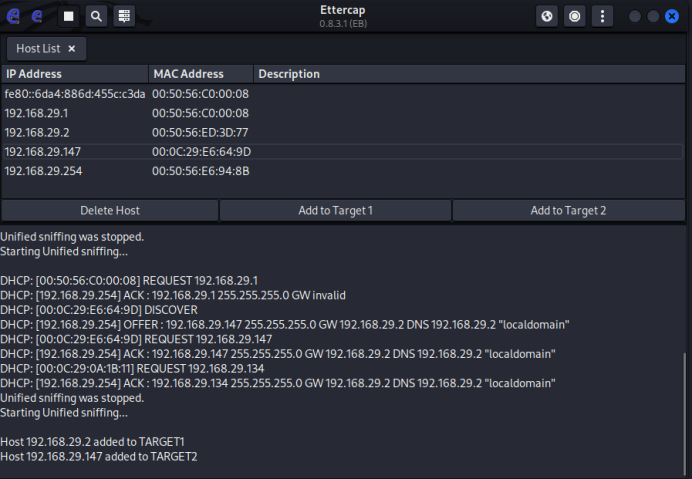Screen dimensions: 692x479
Task: Close the Host List tab
Action: point(71,49)
